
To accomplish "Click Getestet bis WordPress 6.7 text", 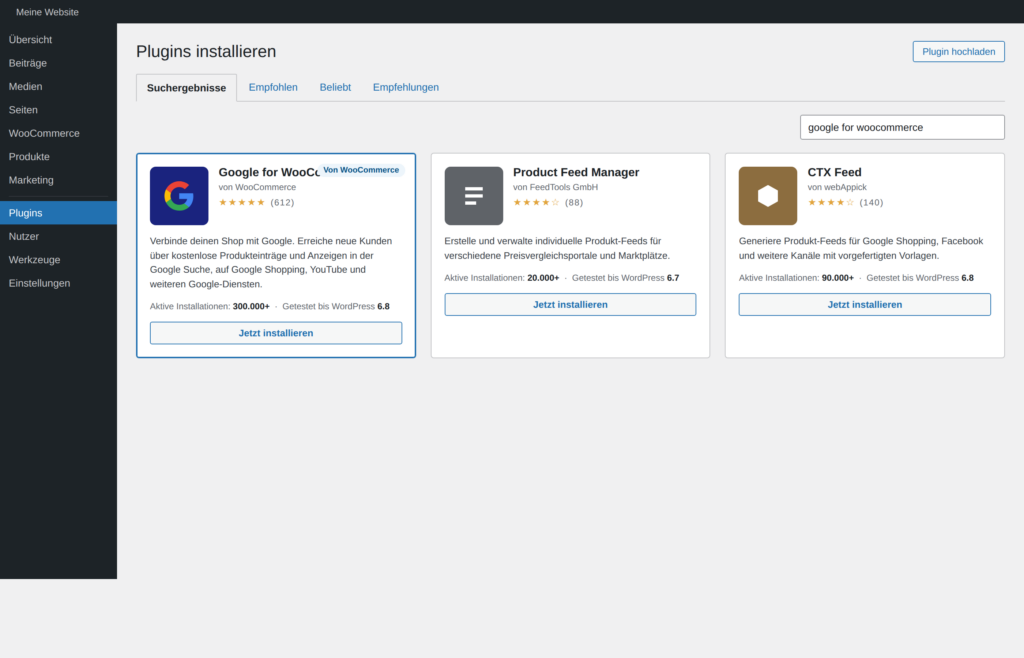I will click(x=626, y=278).
